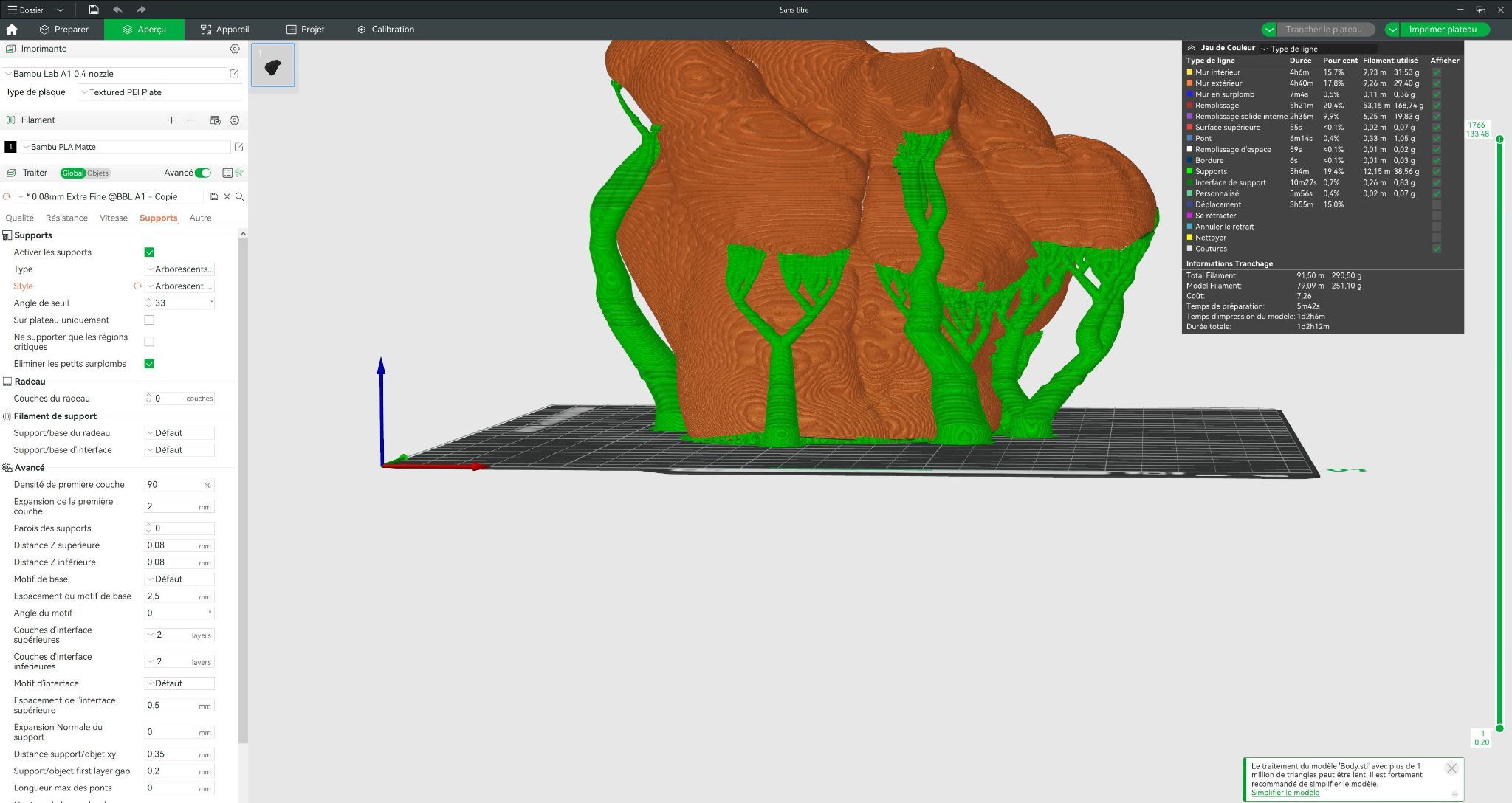The width and height of the screenshot is (1512, 803).
Task: Open 'Type de plaque' dropdown
Action: coord(161,92)
